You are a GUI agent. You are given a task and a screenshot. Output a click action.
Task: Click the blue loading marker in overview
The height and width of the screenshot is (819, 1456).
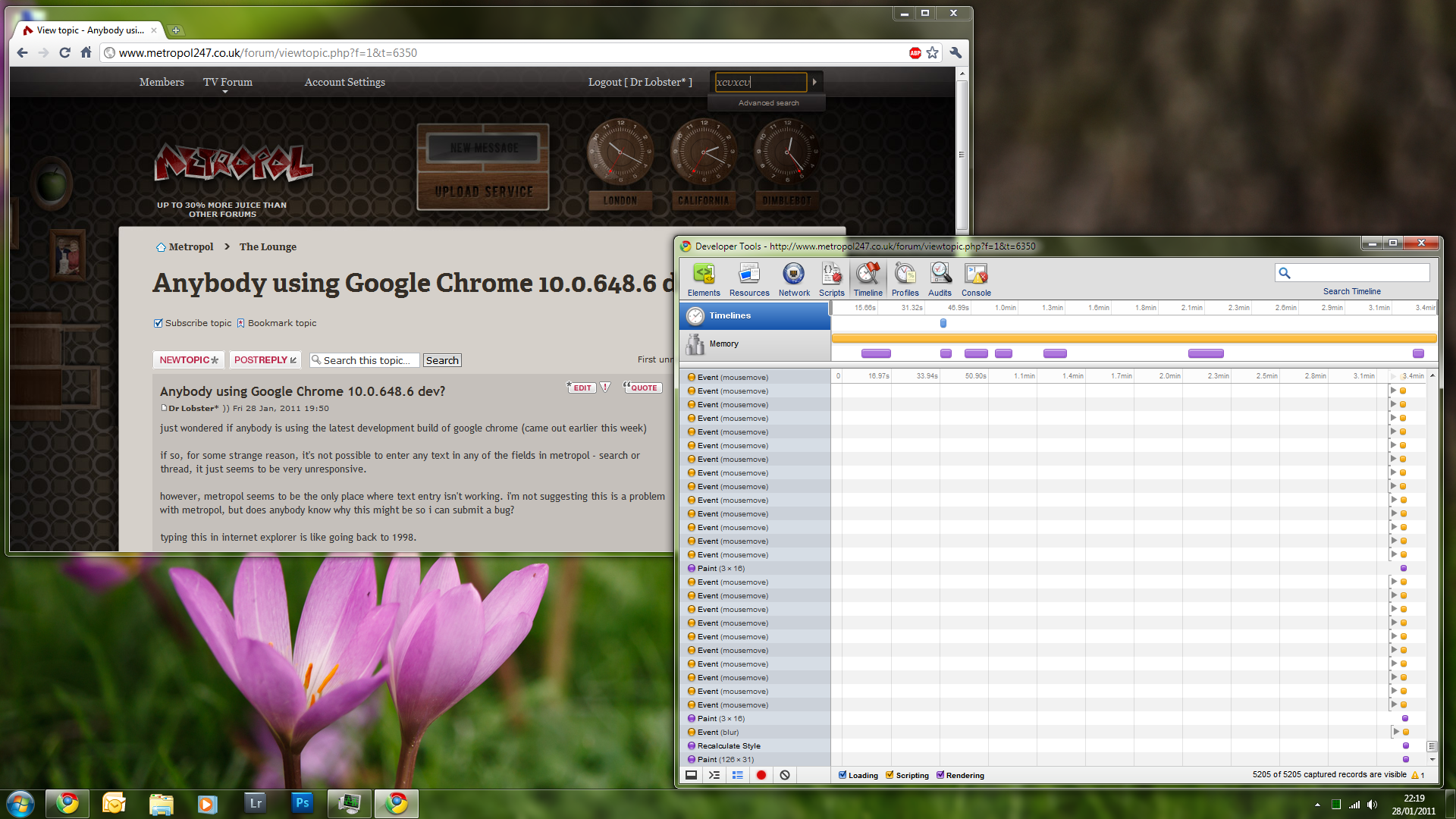(943, 323)
